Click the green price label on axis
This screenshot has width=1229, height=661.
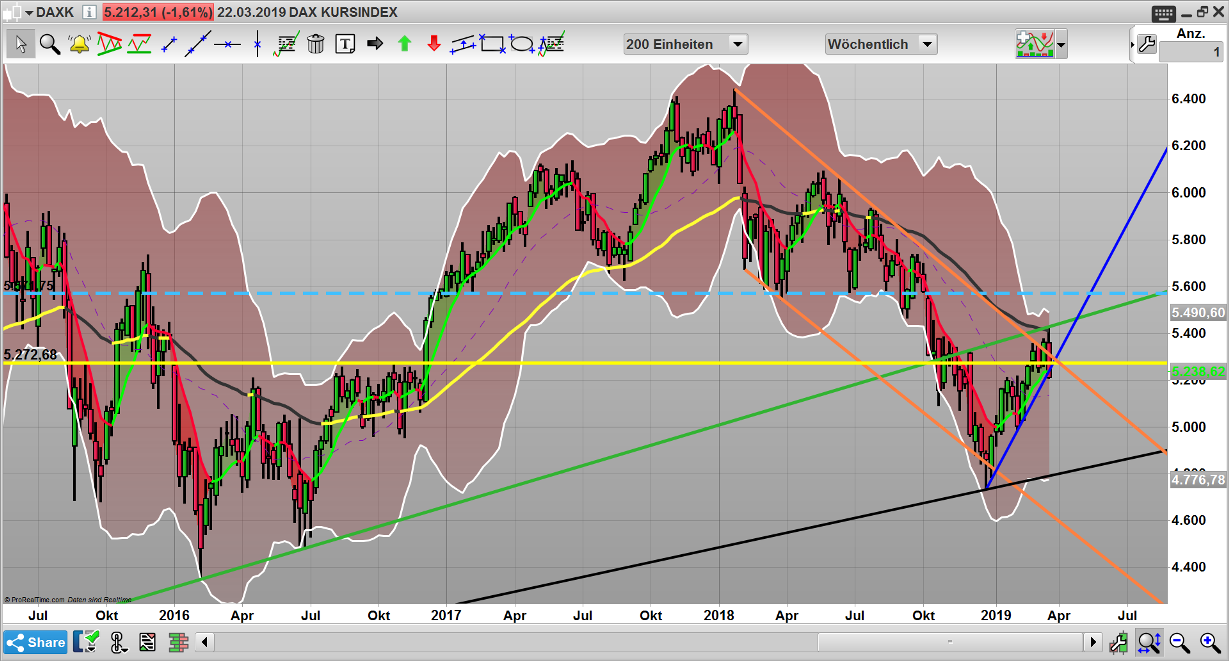point(1197,372)
